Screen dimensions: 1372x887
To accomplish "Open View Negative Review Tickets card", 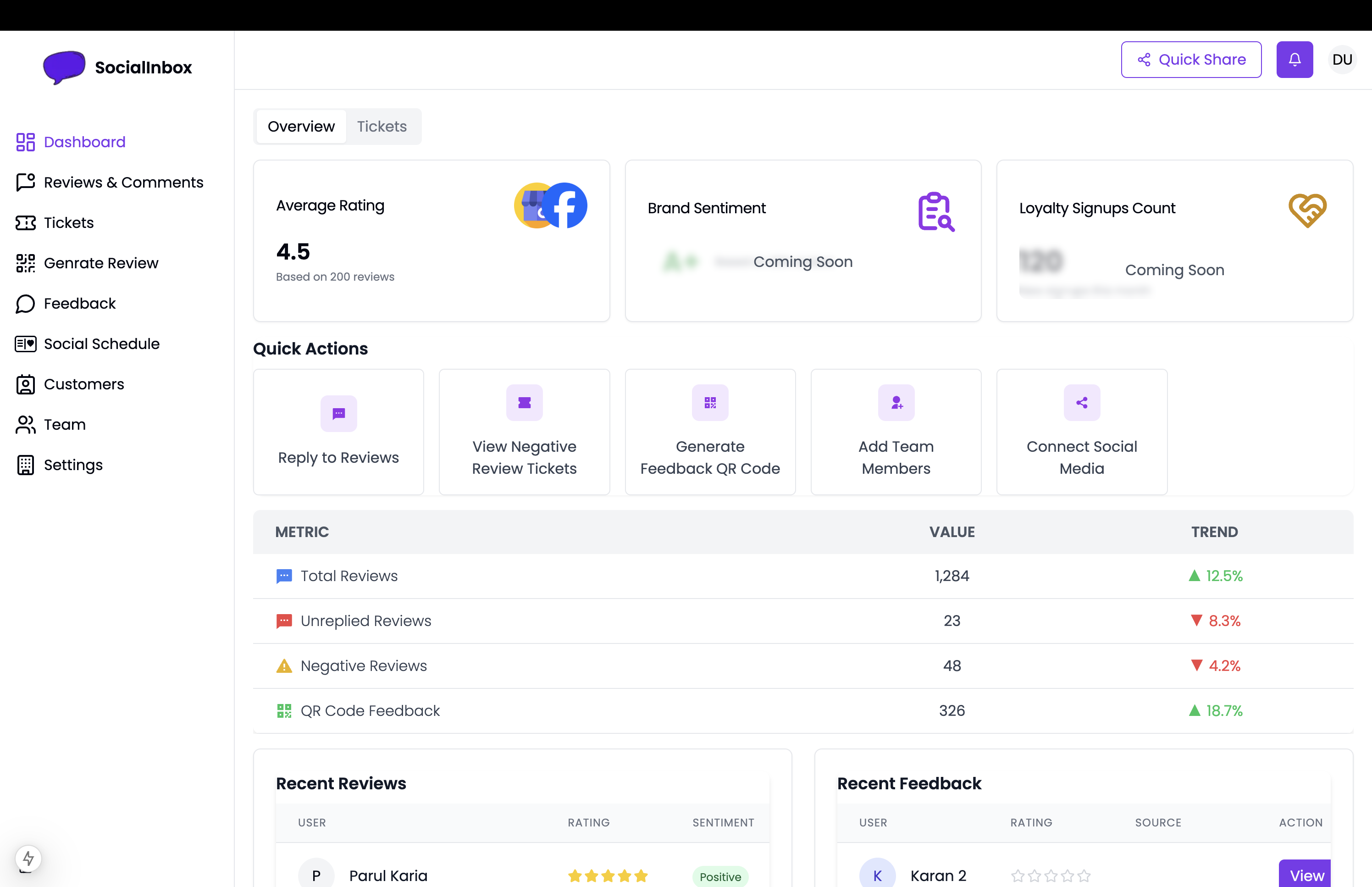I will [524, 432].
